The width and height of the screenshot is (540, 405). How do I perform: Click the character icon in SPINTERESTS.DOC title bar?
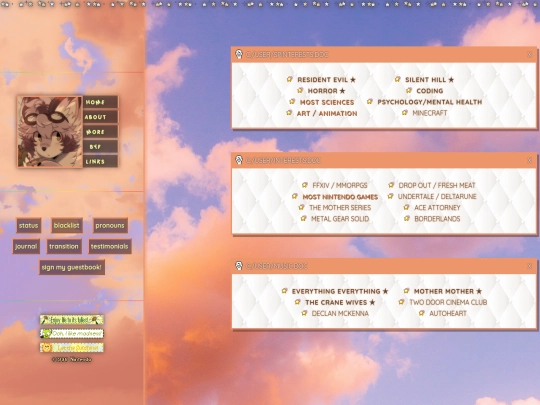tap(239, 54)
